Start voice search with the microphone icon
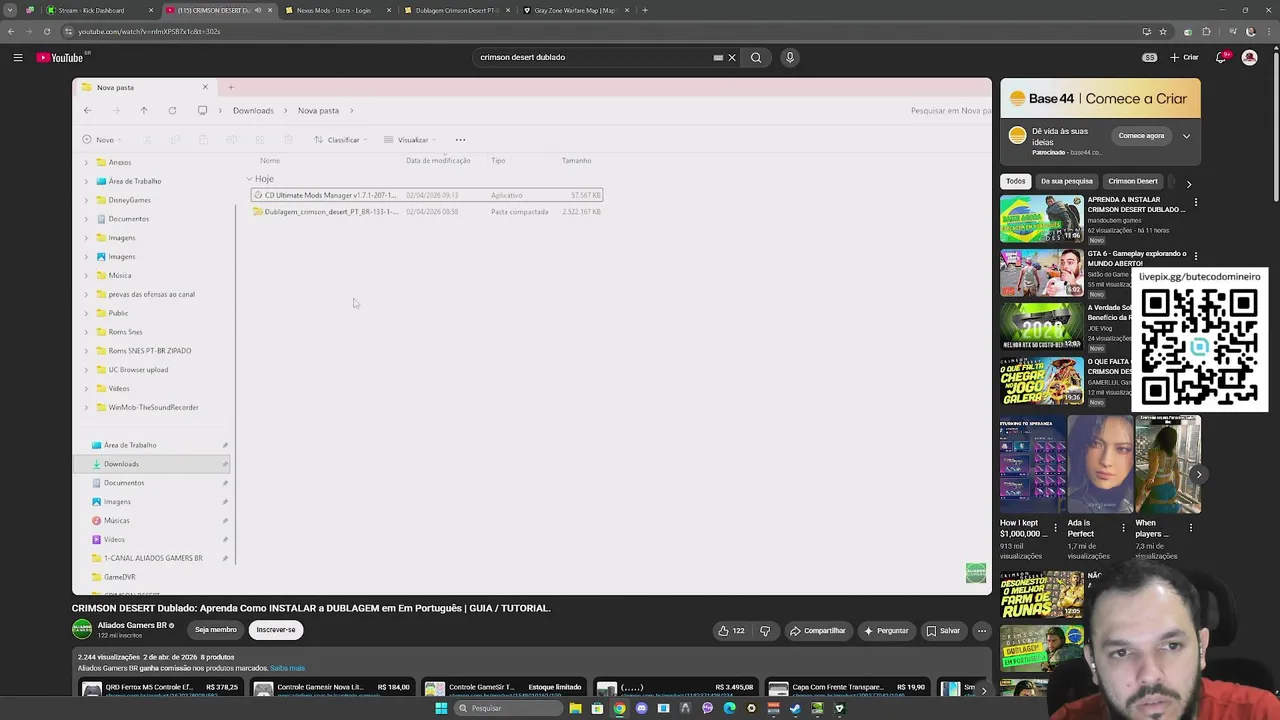 click(790, 58)
